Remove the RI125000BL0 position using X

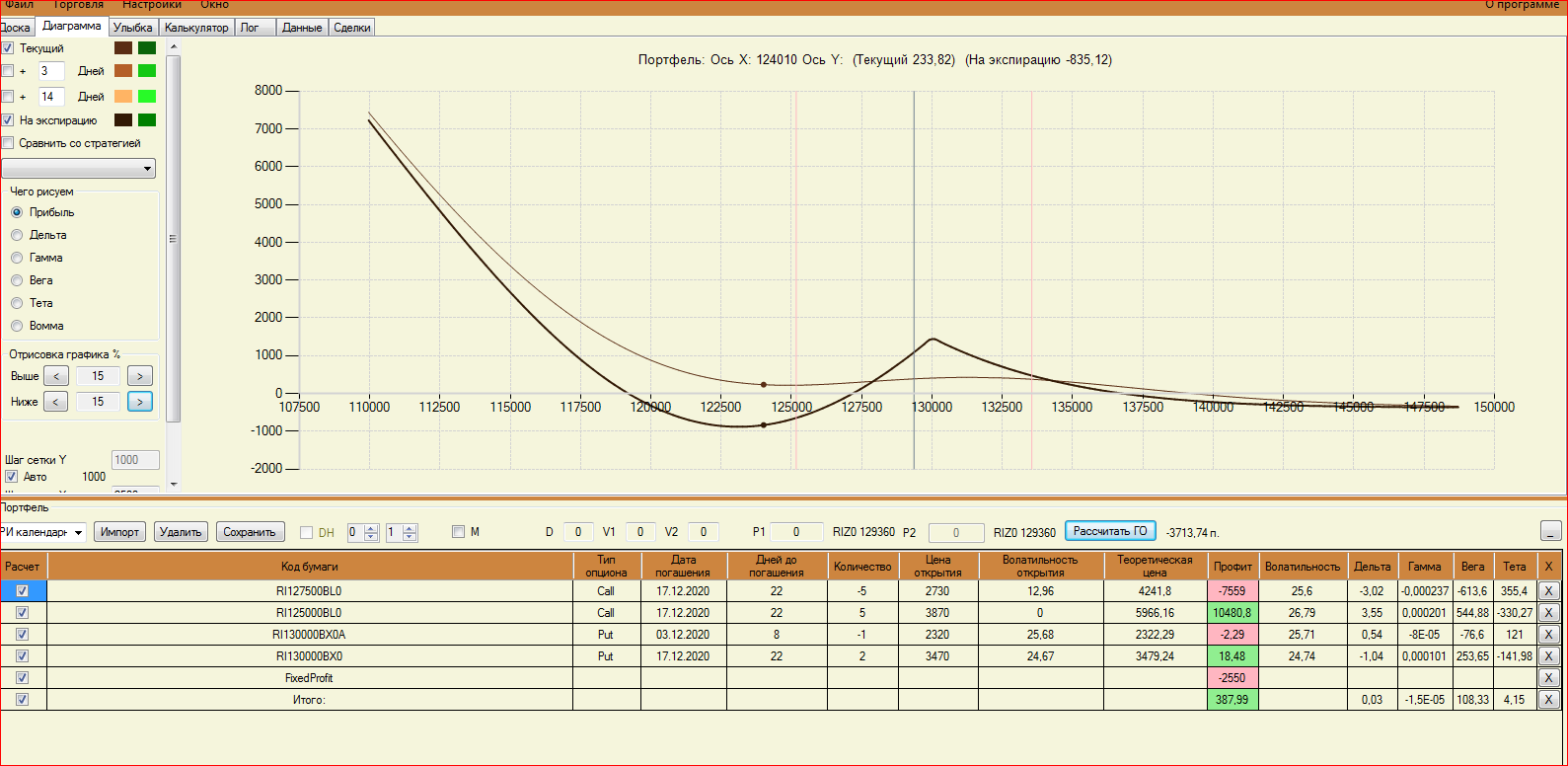(x=1549, y=613)
